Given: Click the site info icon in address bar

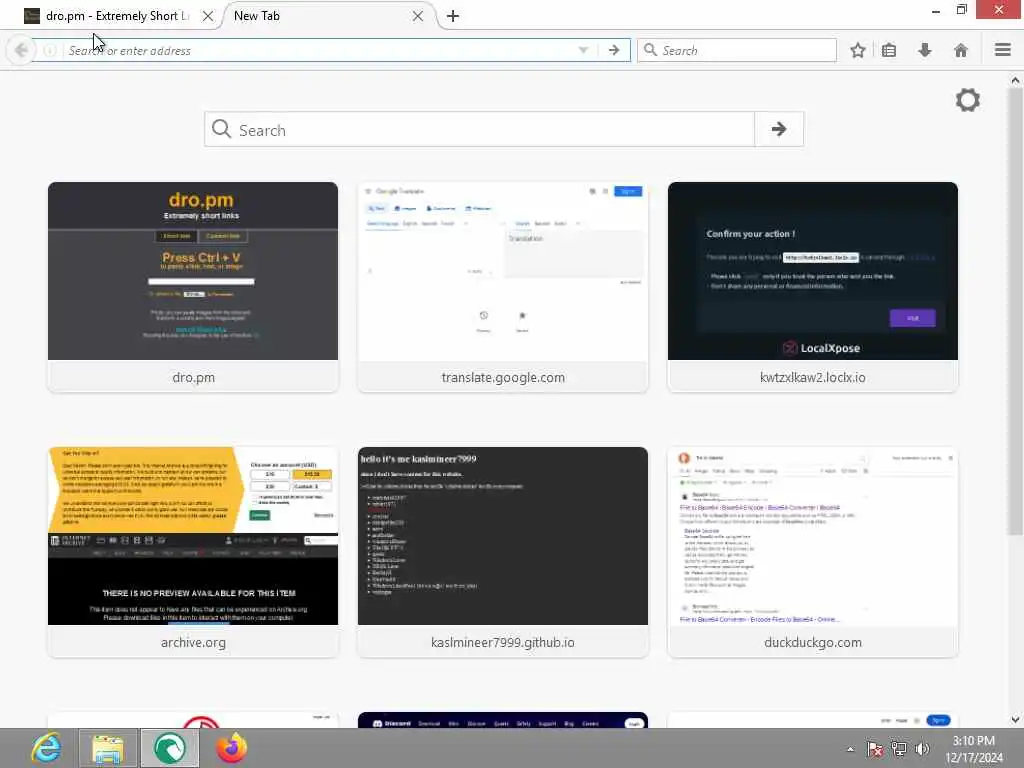Looking at the screenshot, I should click(50, 50).
